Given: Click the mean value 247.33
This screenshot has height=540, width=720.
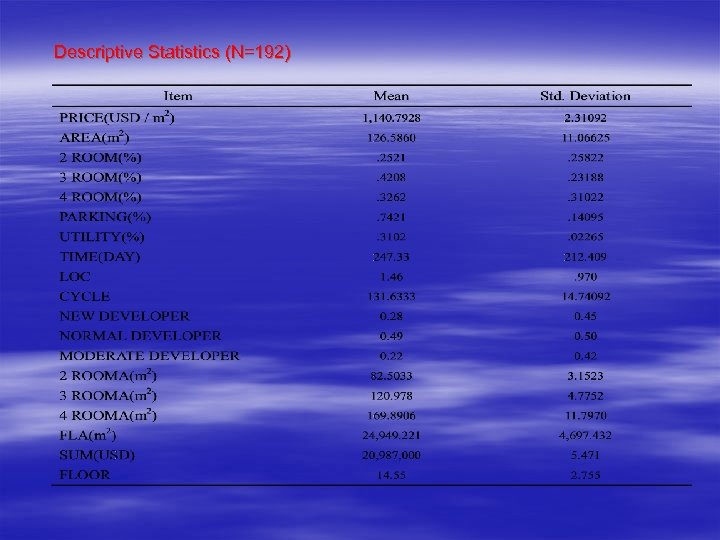Looking at the screenshot, I should (391, 257).
